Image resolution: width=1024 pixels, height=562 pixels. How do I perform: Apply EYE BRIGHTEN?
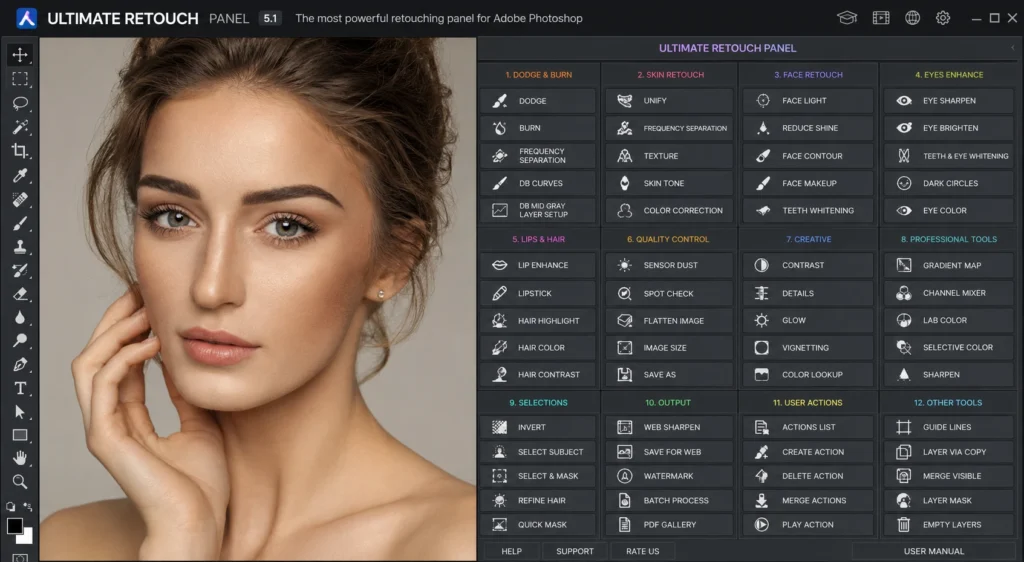949,128
